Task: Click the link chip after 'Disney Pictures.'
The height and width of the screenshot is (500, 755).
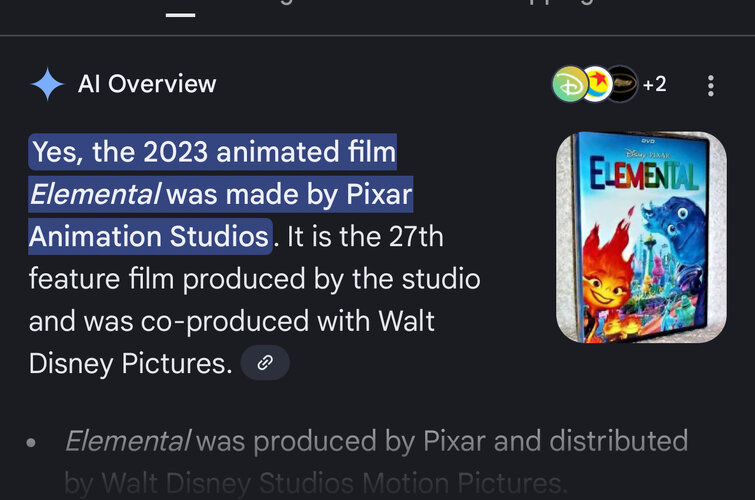Action: click(265, 363)
